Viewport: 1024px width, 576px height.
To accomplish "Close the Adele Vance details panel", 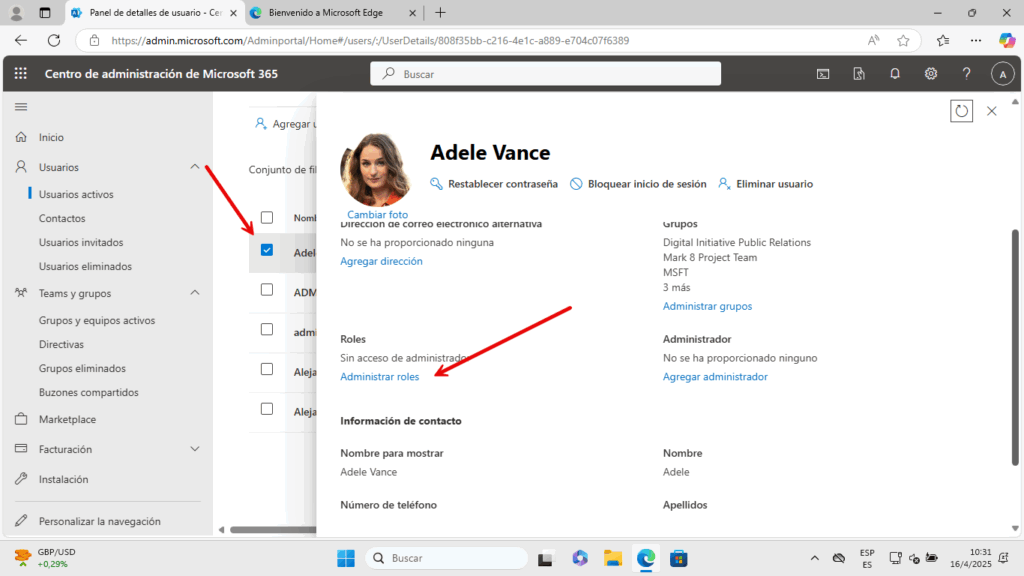I will click(992, 111).
